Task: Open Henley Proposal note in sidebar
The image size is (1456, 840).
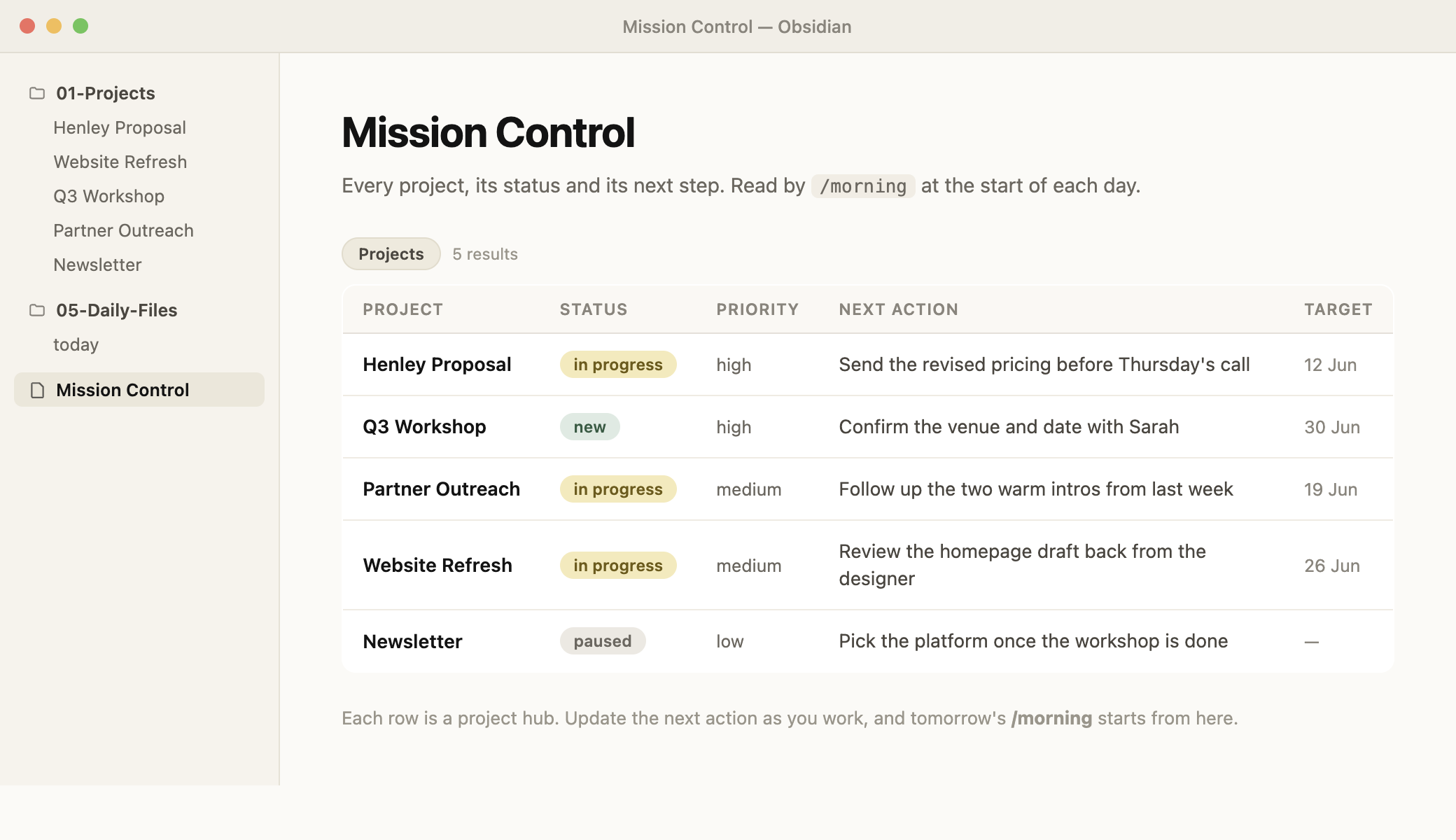Action: [x=120, y=127]
